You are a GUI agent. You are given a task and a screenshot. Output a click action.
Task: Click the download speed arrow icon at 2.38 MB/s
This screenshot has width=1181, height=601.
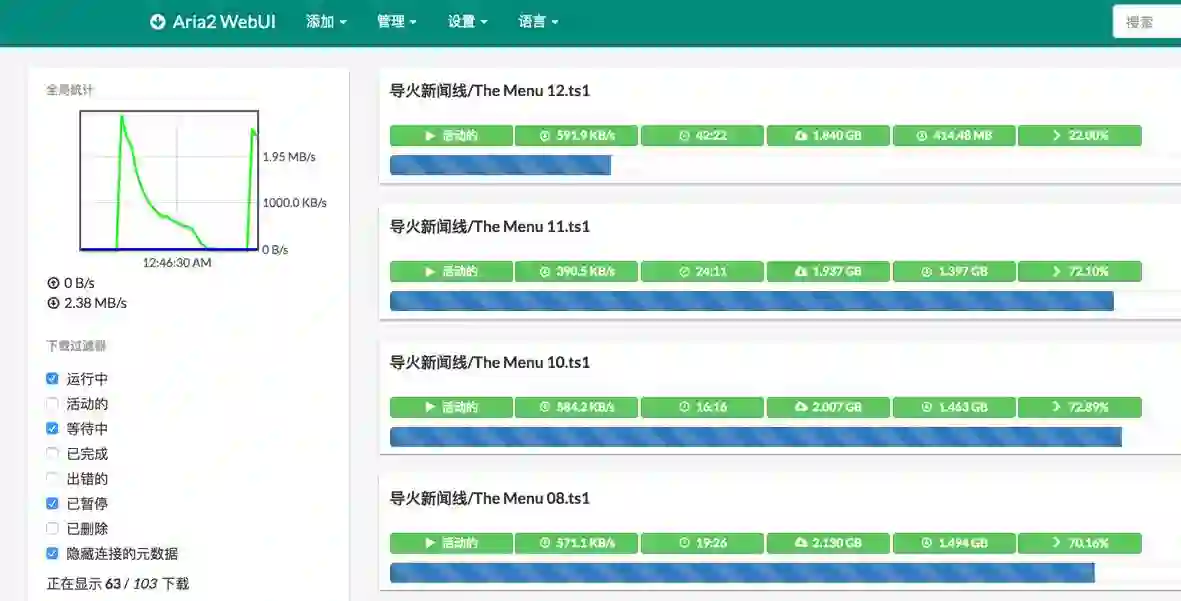pyautogui.click(x=53, y=303)
